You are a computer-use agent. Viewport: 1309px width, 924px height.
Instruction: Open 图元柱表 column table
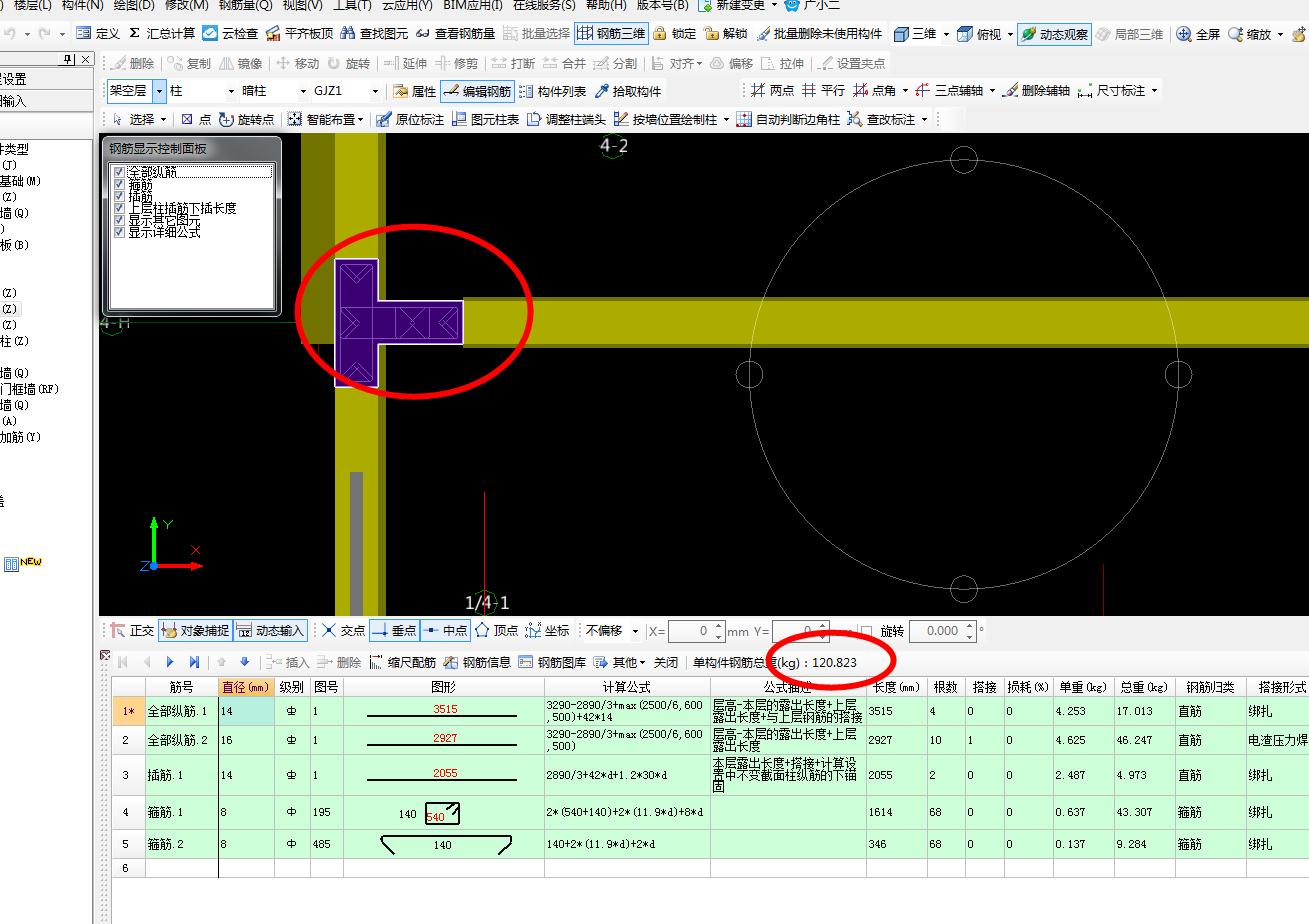(486, 119)
